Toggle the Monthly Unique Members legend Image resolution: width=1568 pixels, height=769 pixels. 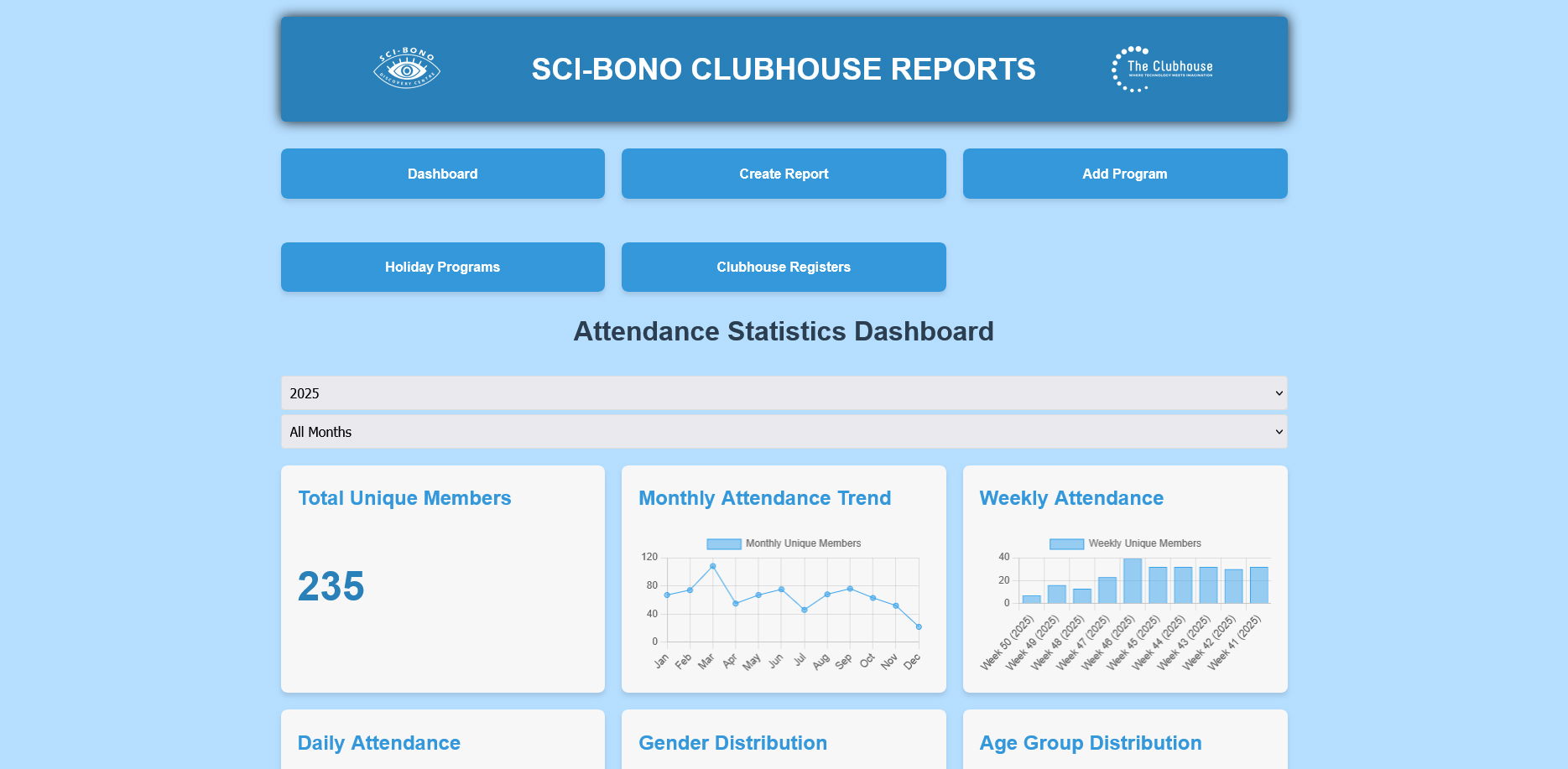[723, 543]
